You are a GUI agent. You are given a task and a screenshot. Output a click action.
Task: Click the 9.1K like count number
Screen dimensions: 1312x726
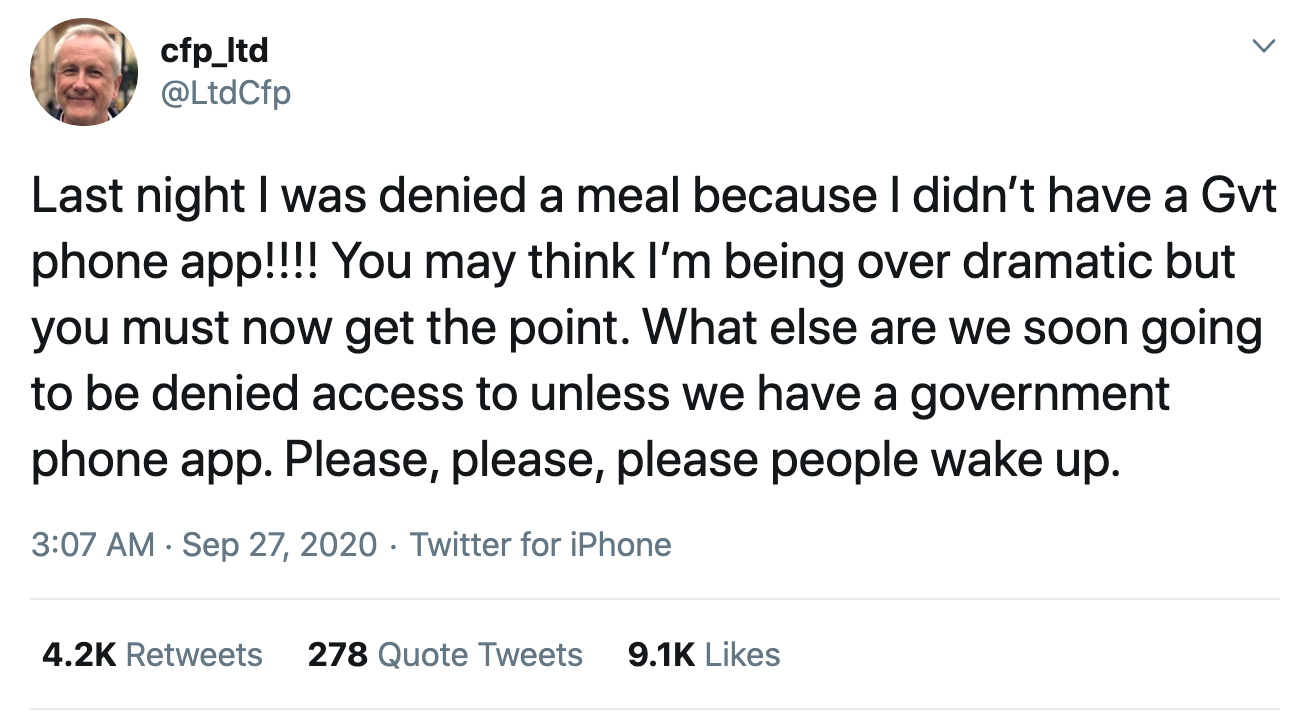(x=661, y=655)
